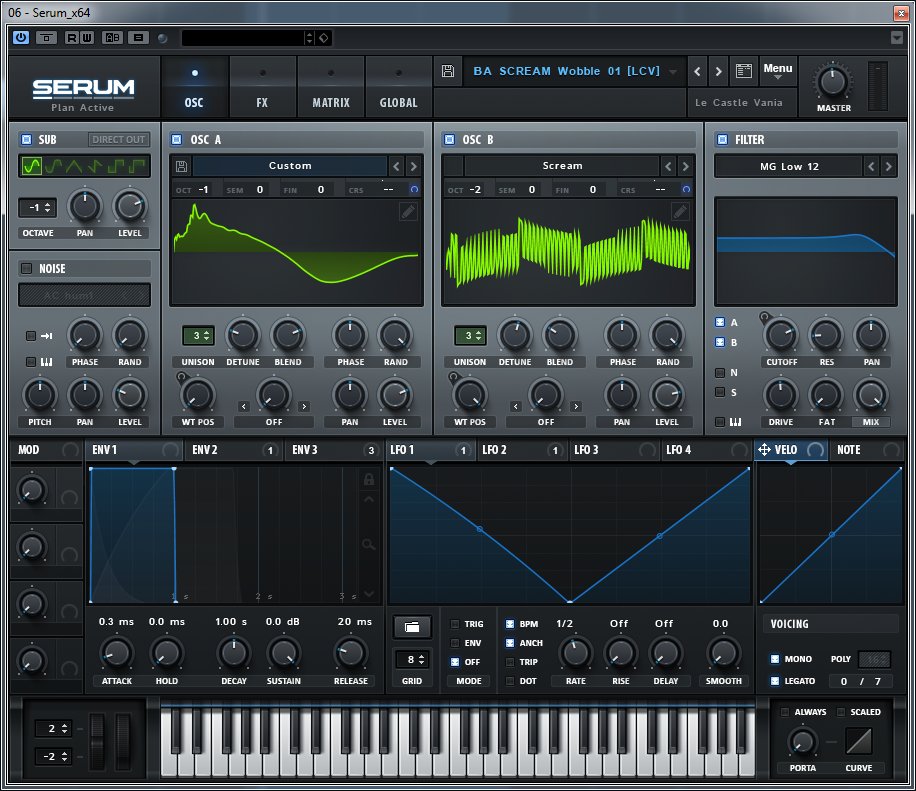The width and height of the screenshot is (916, 791).
Task: Go to the next preset arrow
Action: coord(719,71)
